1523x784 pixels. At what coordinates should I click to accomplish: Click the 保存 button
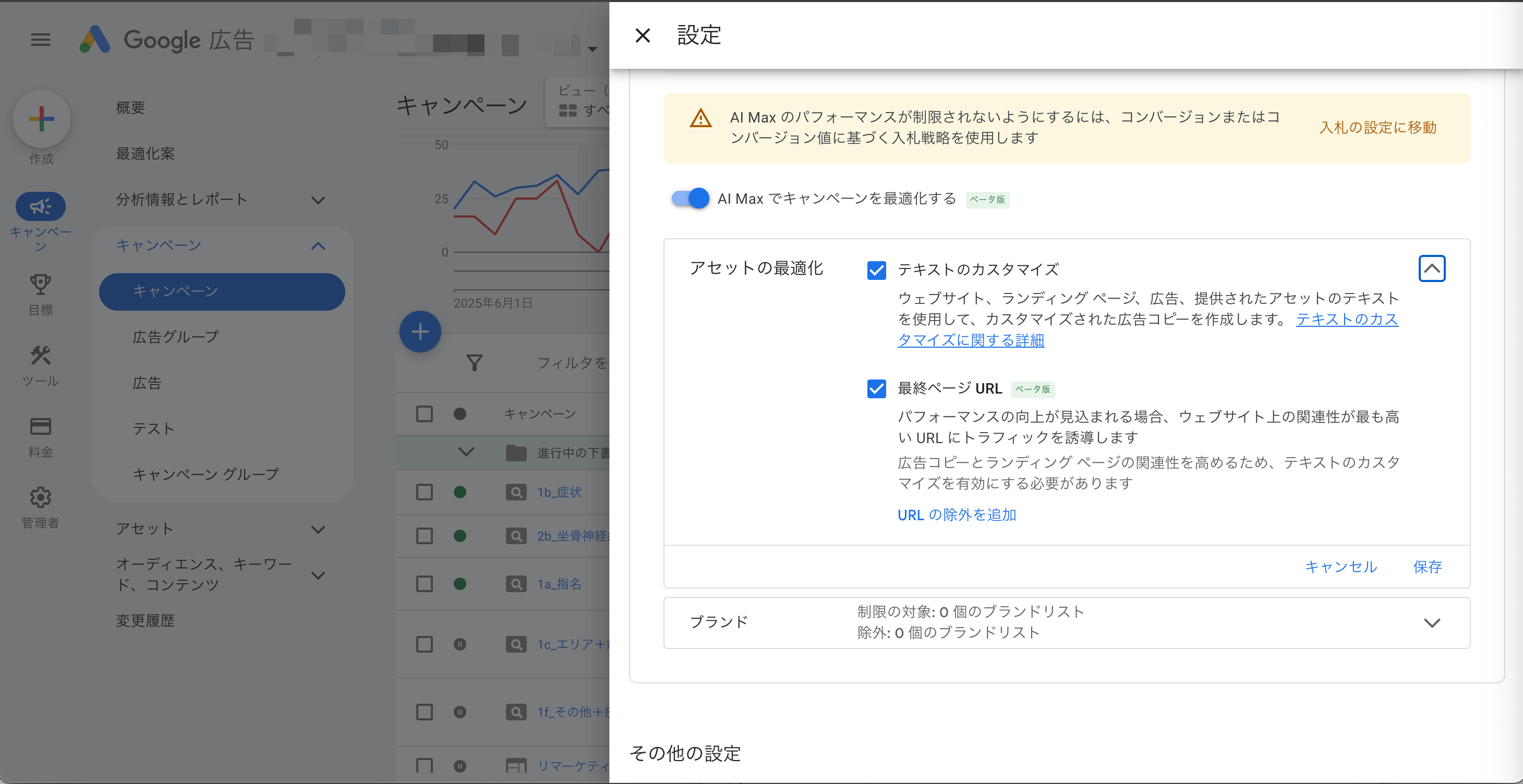pos(1427,567)
